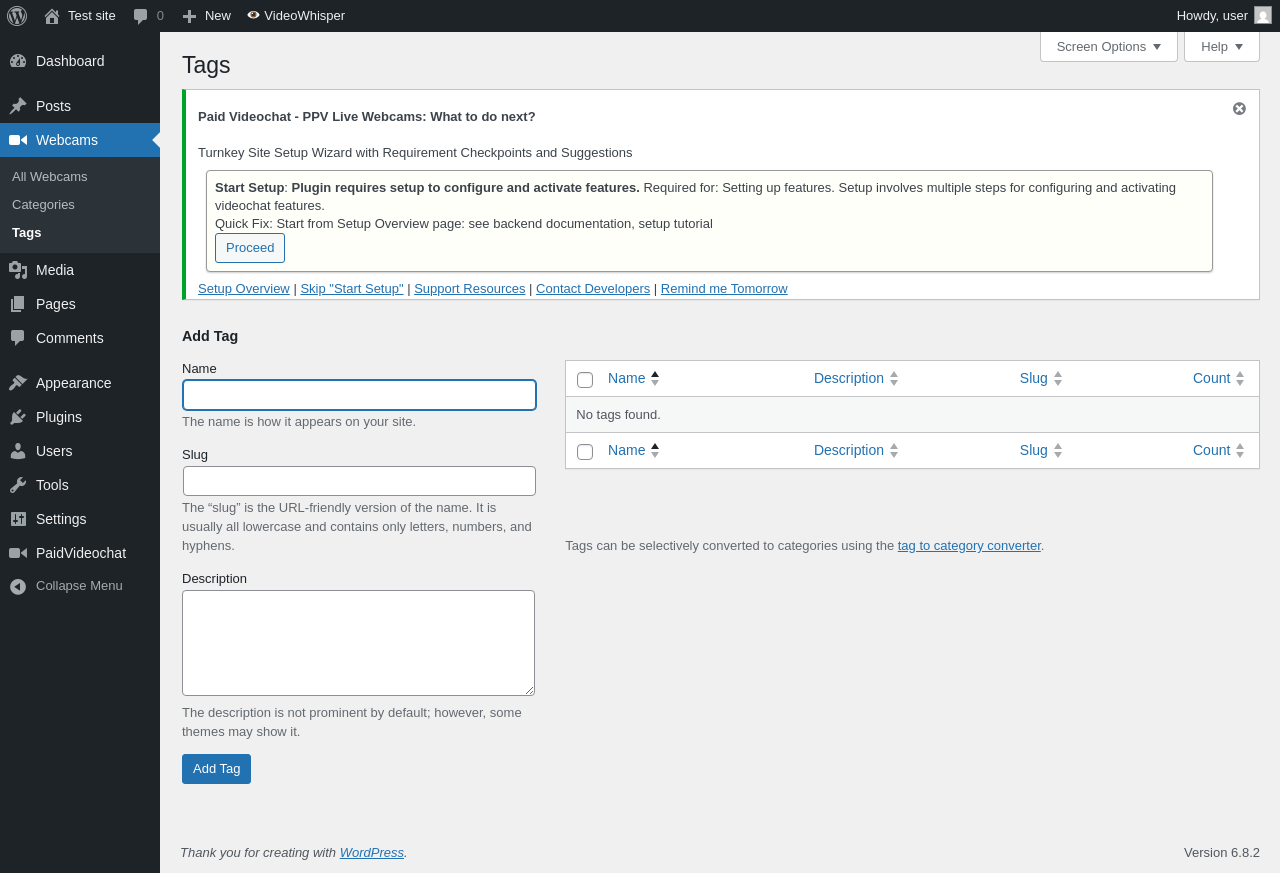This screenshot has height=873, width=1280.
Task: Click Skip "Start Setup" link
Action: [x=352, y=288]
